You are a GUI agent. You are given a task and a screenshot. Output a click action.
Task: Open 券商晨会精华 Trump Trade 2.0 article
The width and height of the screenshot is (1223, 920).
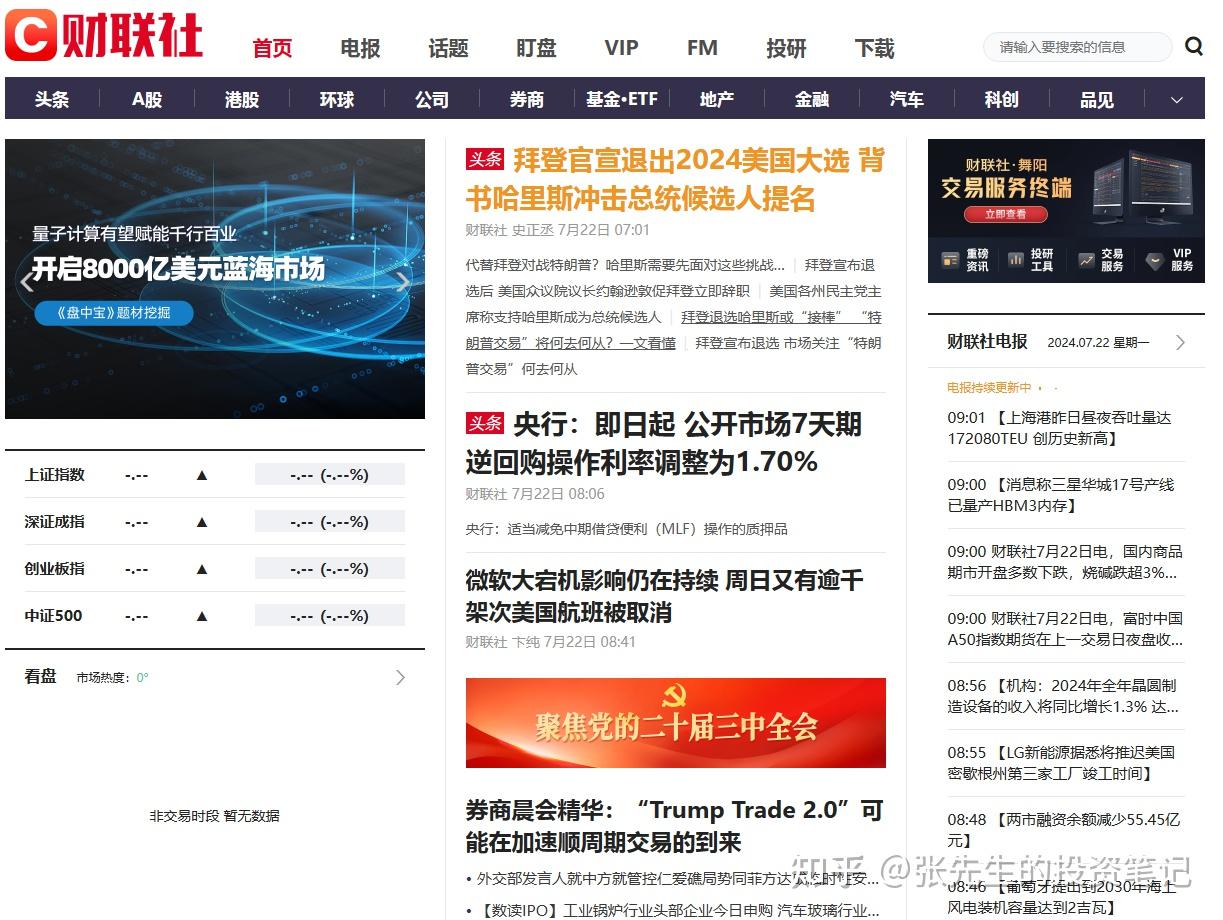(675, 826)
